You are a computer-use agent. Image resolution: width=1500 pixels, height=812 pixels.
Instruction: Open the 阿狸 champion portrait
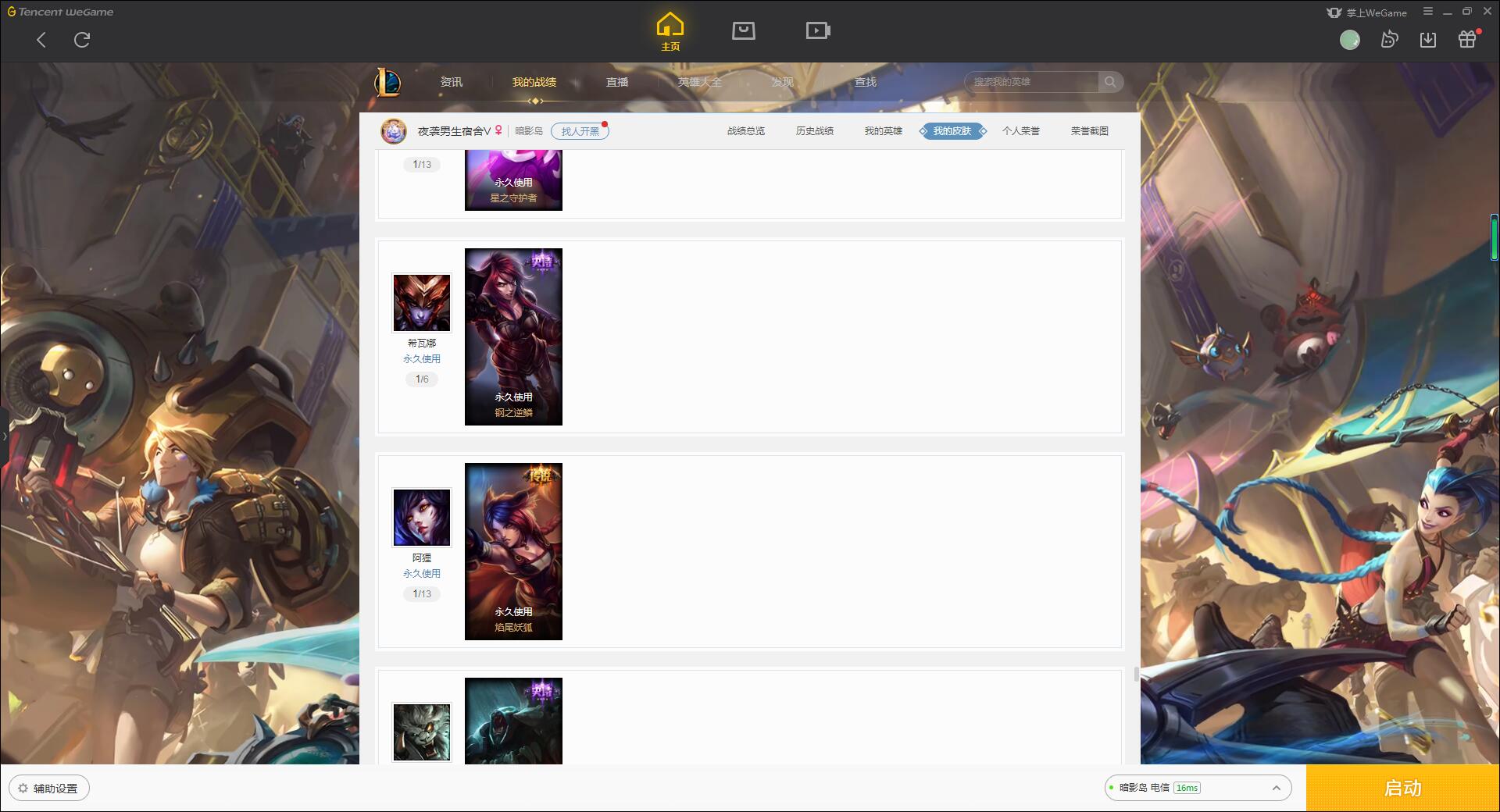tap(422, 518)
